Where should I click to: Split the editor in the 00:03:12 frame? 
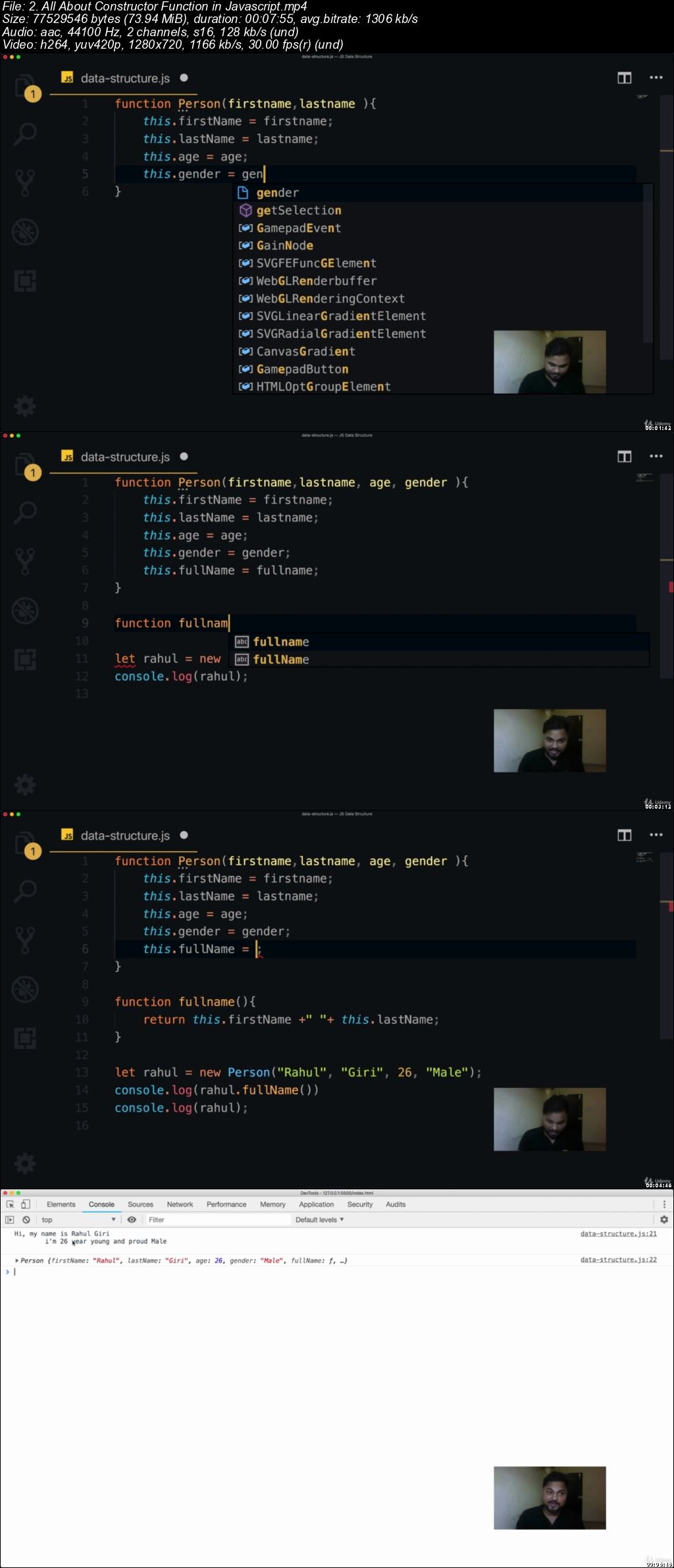pos(625,456)
